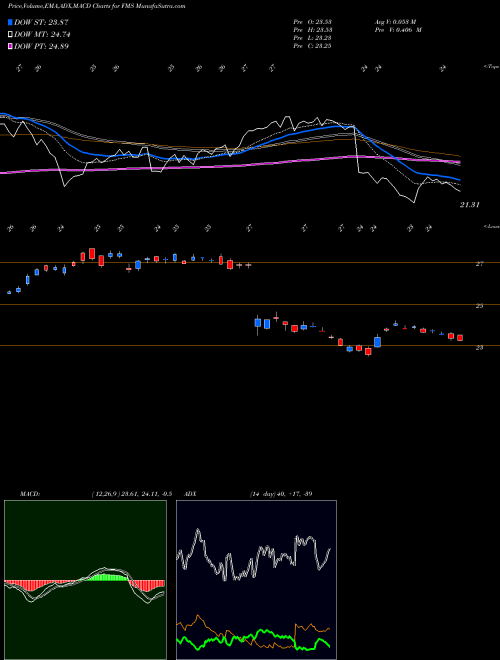Click the Pre O: 23.33 value
This screenshot has width=500, height=660.
(312, 21)
